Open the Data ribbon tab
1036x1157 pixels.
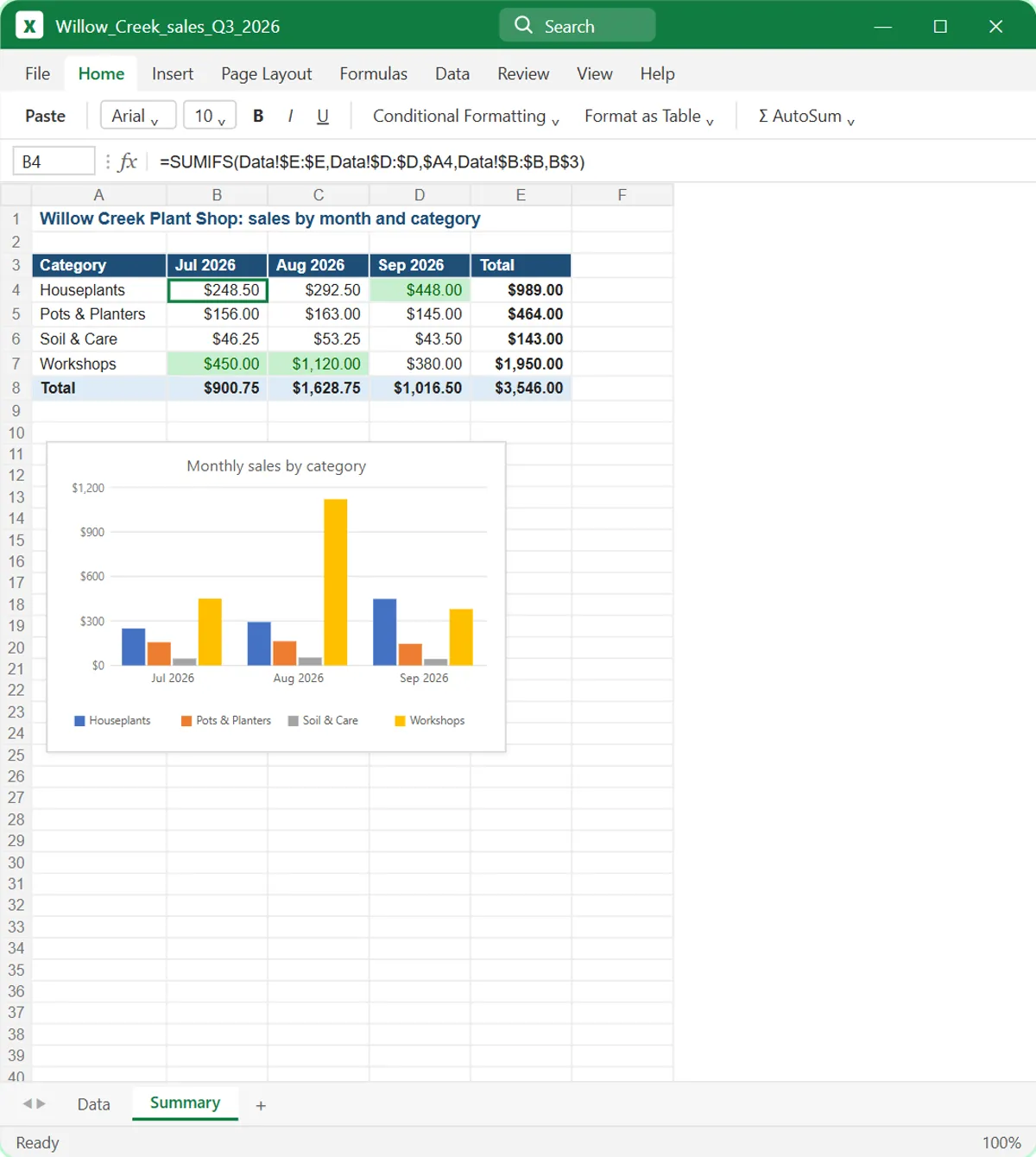pos(452,73)
